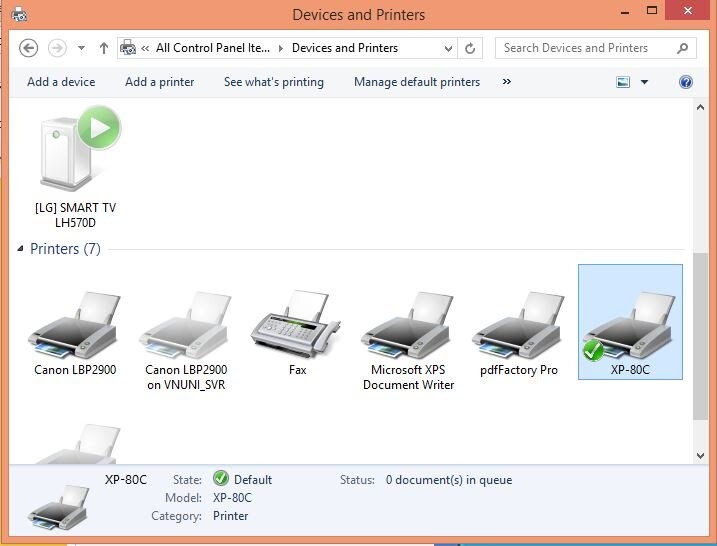Collapse the Printers (7) group

point(20,248)
